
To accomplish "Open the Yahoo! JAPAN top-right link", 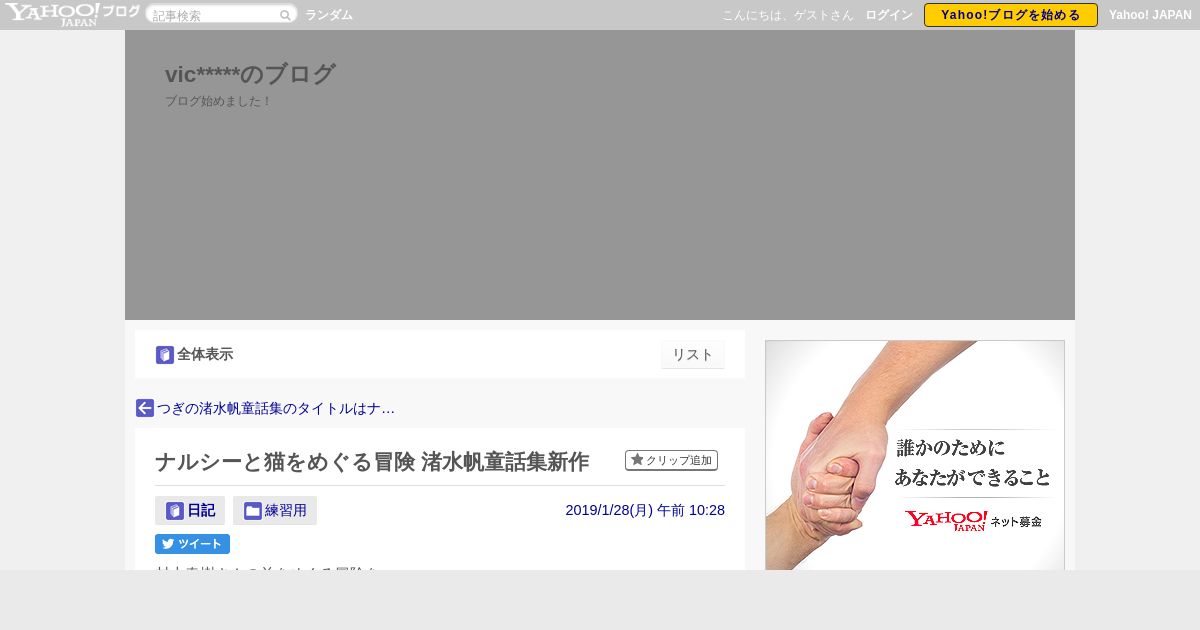I will (x=1150, y=15).
